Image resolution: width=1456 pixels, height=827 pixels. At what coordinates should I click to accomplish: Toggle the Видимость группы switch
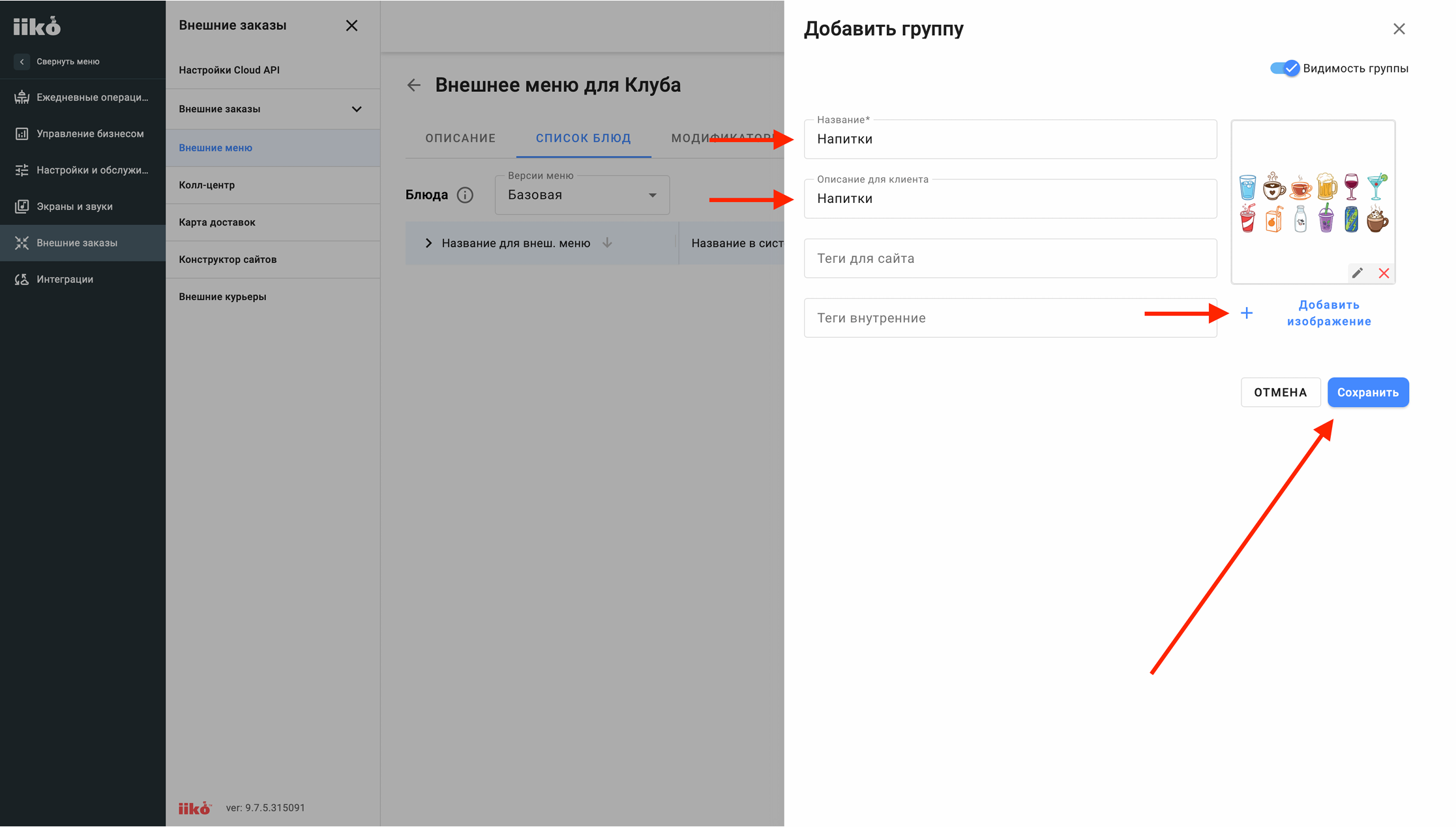tap(1285, 68)
